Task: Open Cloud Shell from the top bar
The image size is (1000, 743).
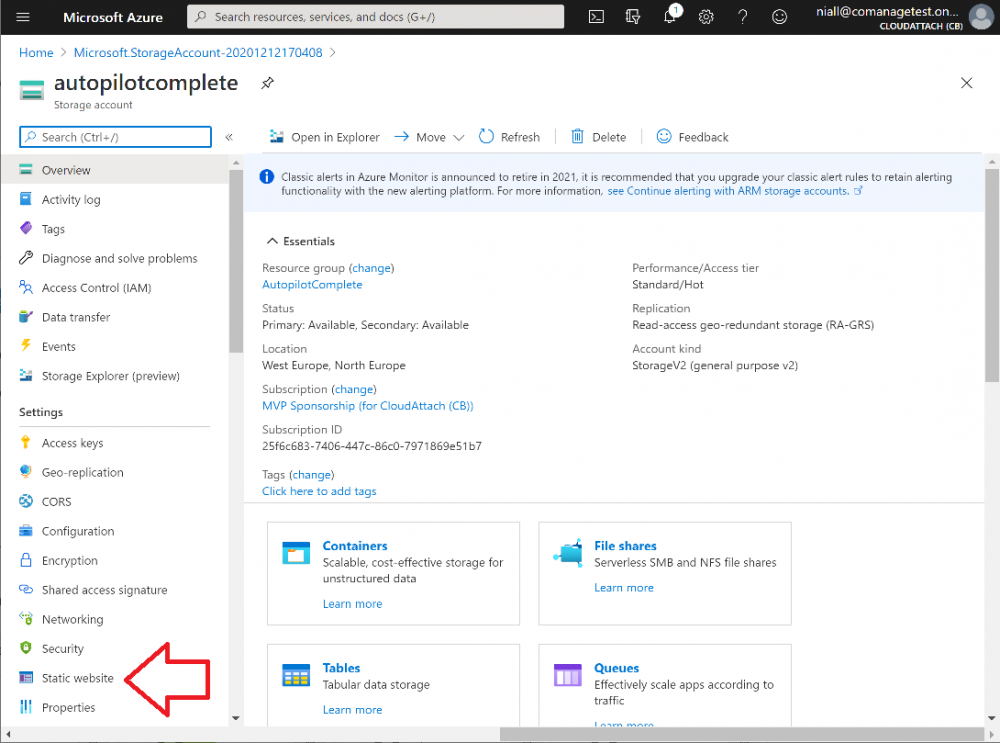Action: (596, 17)
